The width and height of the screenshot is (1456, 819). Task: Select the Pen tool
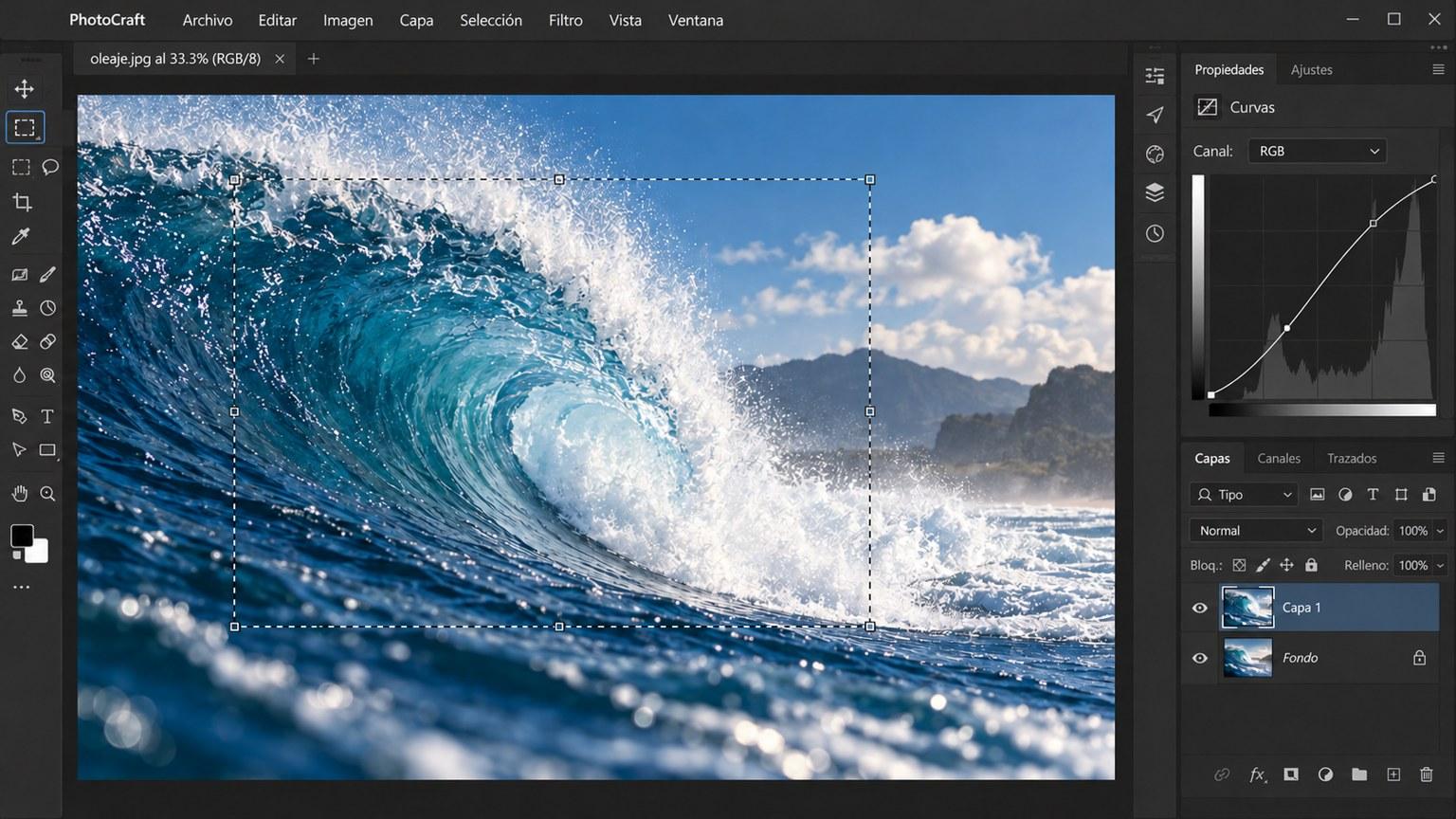pyautogui.click(x=19, y=416)
